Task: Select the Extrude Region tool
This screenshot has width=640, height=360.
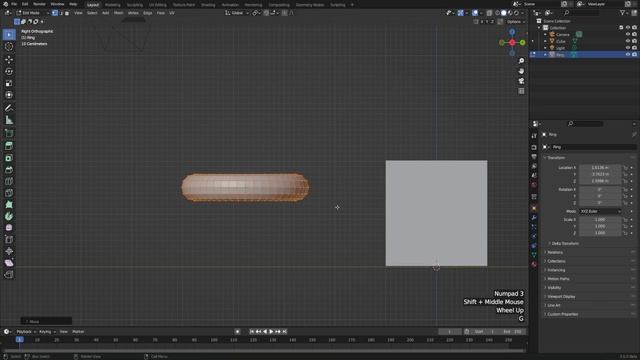Action: coord(9,146)
